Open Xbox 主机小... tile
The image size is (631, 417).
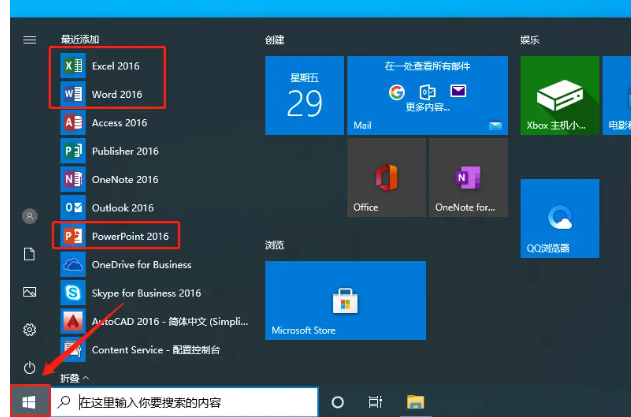point(560,95)
